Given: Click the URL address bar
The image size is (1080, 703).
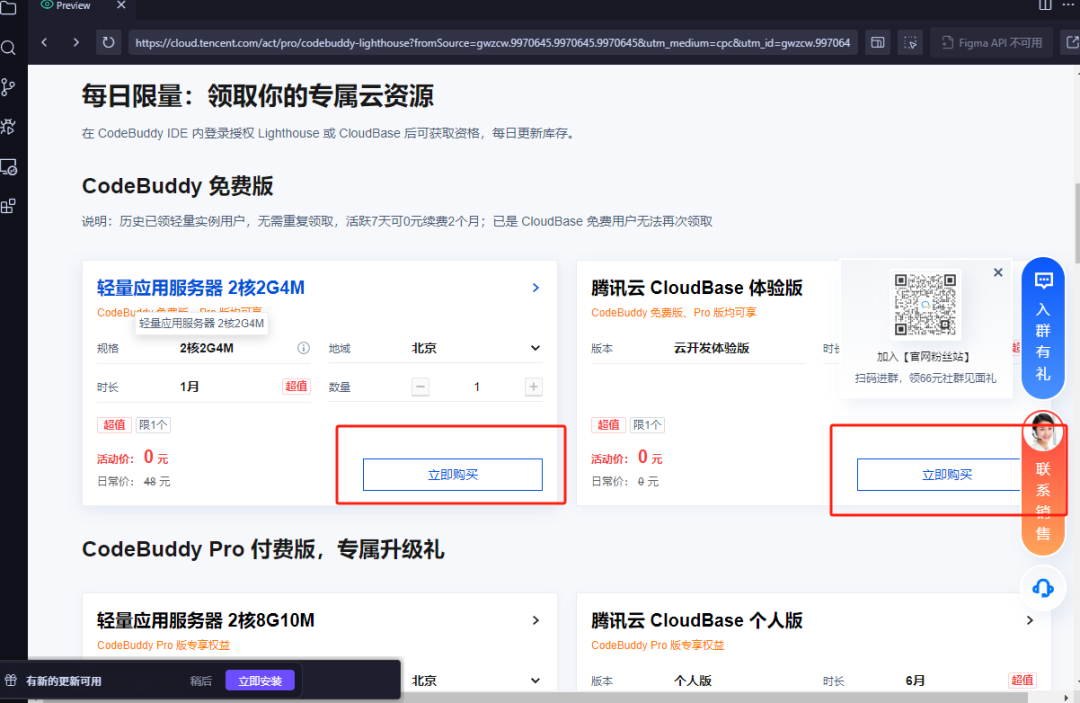Looking at the screenshot, I should click(492, 43).
